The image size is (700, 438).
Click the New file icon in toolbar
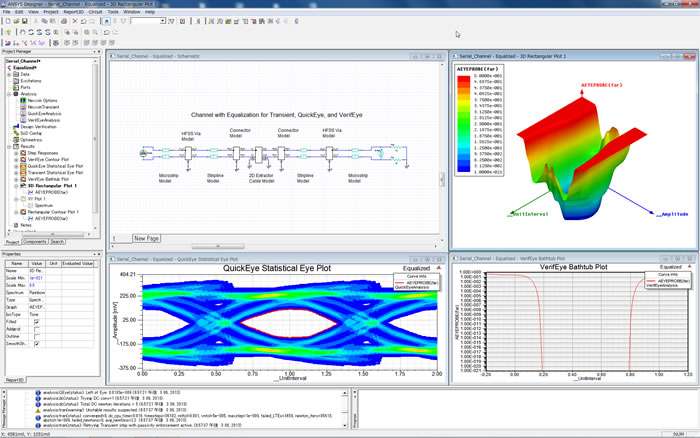click(8, 21)
